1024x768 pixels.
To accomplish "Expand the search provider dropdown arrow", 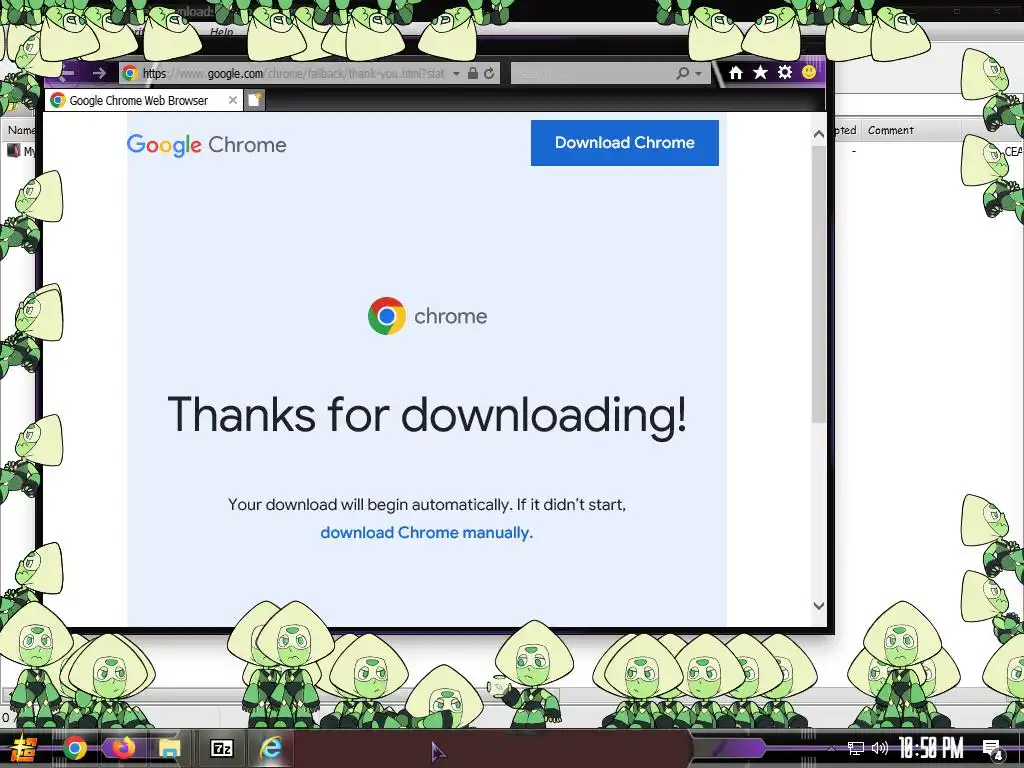I will point(698,74).
